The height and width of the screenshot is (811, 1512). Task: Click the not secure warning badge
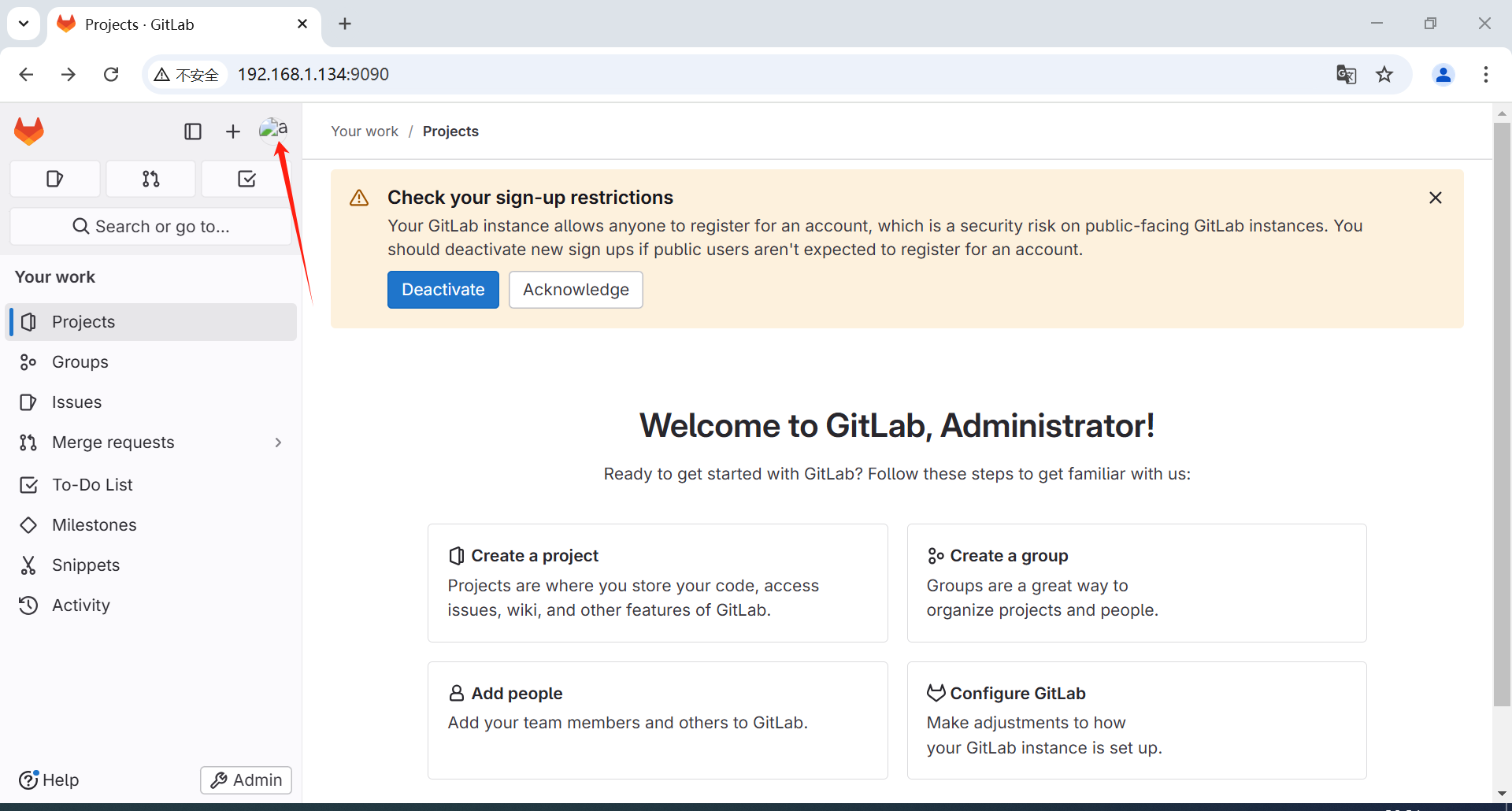[187, 75]
